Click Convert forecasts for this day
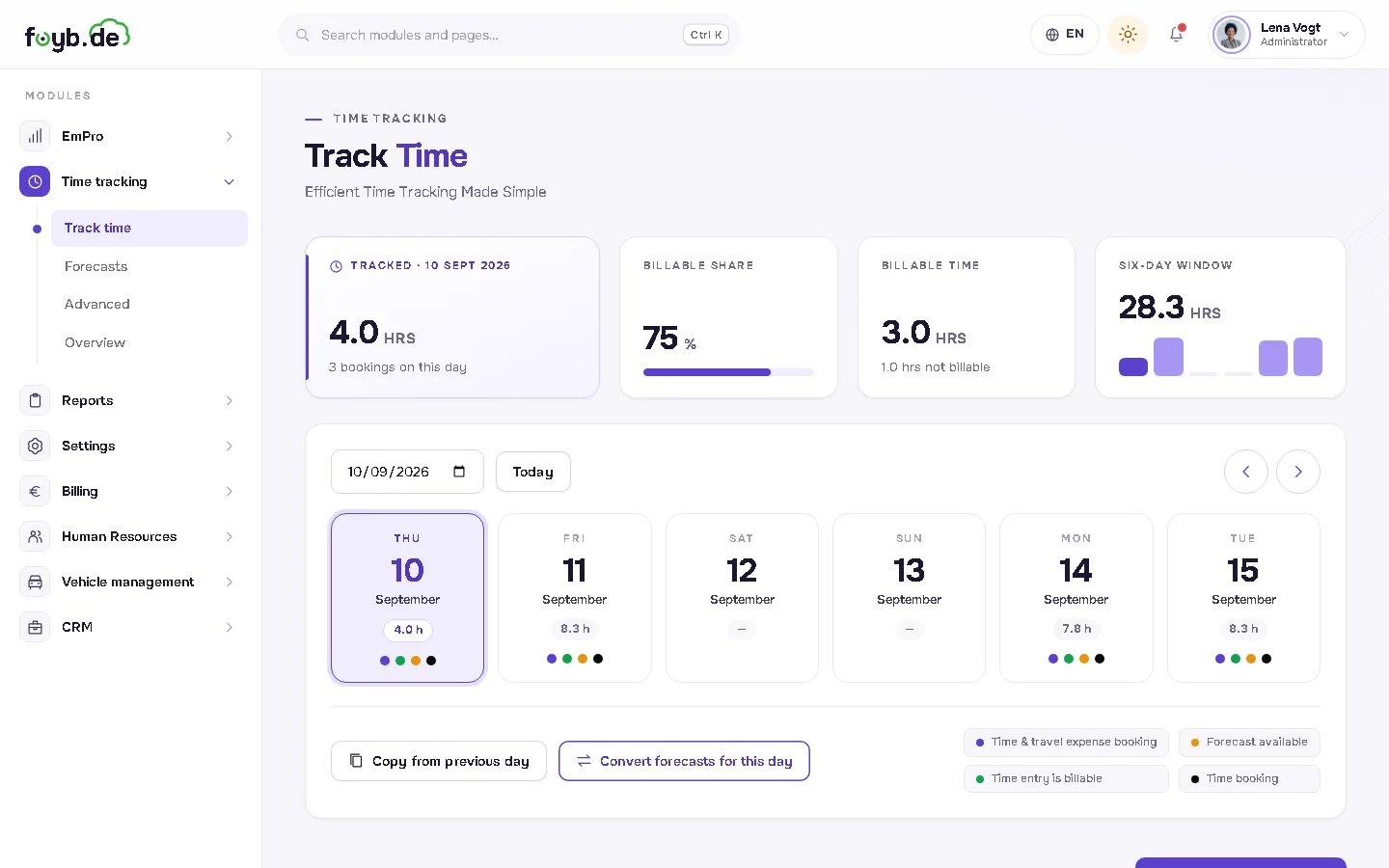Image resolution: width=1389 pixels, height=868 pixels. [684, 761]
